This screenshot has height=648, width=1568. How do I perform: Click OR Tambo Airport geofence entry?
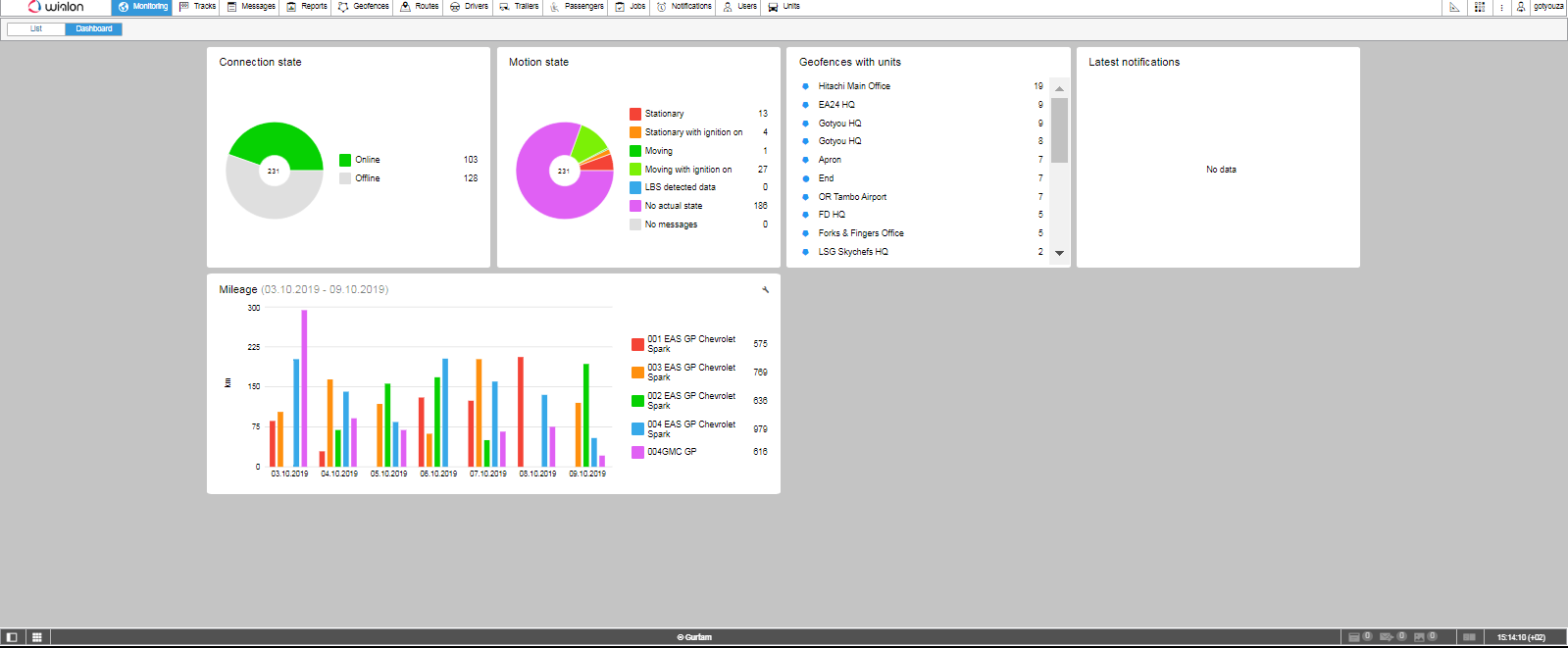852,197
